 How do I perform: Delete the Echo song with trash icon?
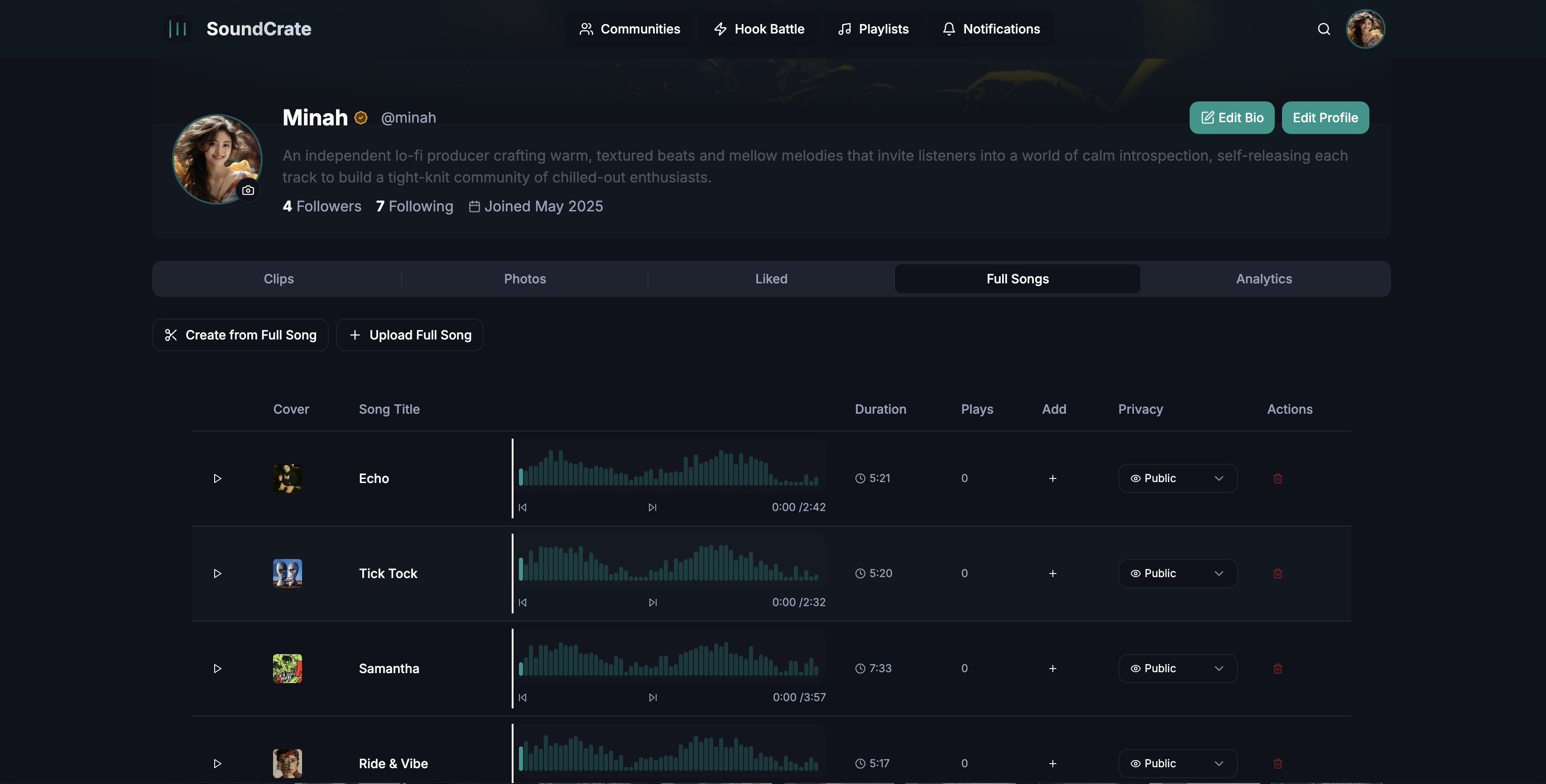(x=1278, y=478)
